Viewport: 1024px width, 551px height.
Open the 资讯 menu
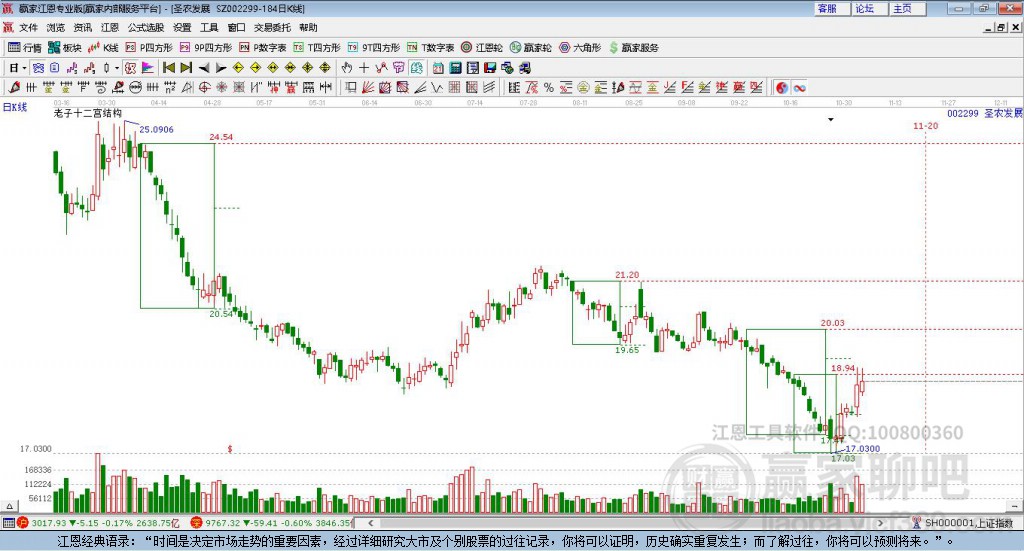83,27
